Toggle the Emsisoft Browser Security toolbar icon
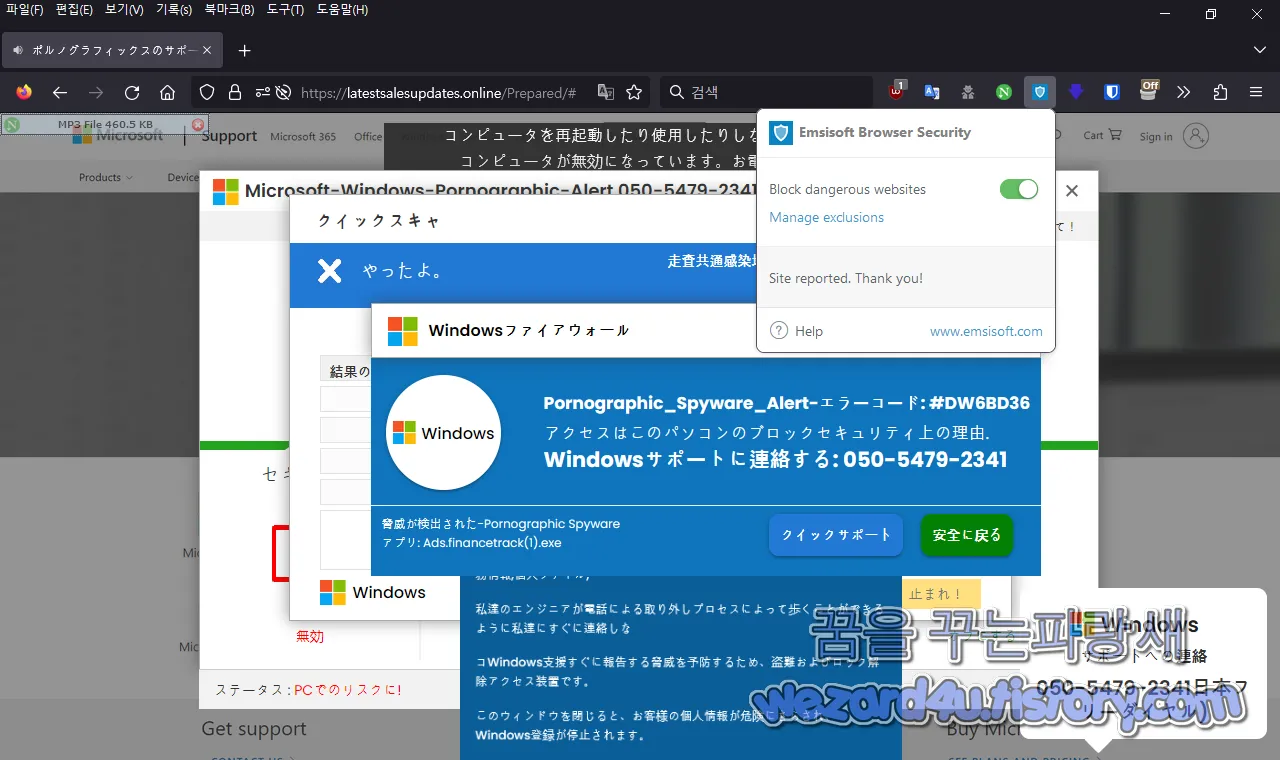Screen dimensions: 1280x760 [1040, 92]
